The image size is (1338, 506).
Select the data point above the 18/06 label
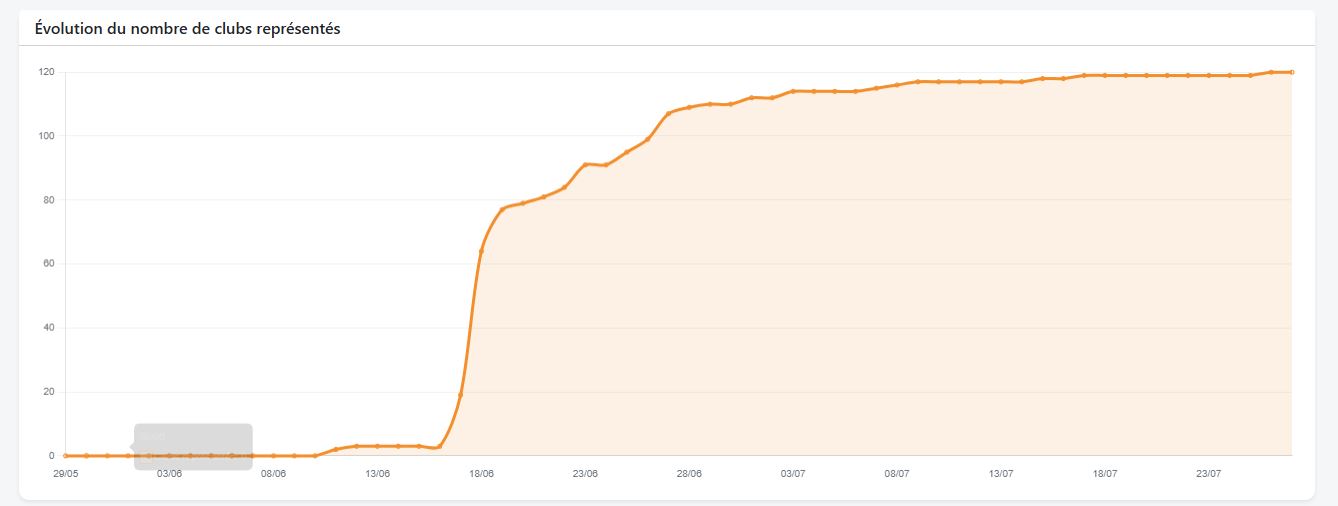coord(481,250)
